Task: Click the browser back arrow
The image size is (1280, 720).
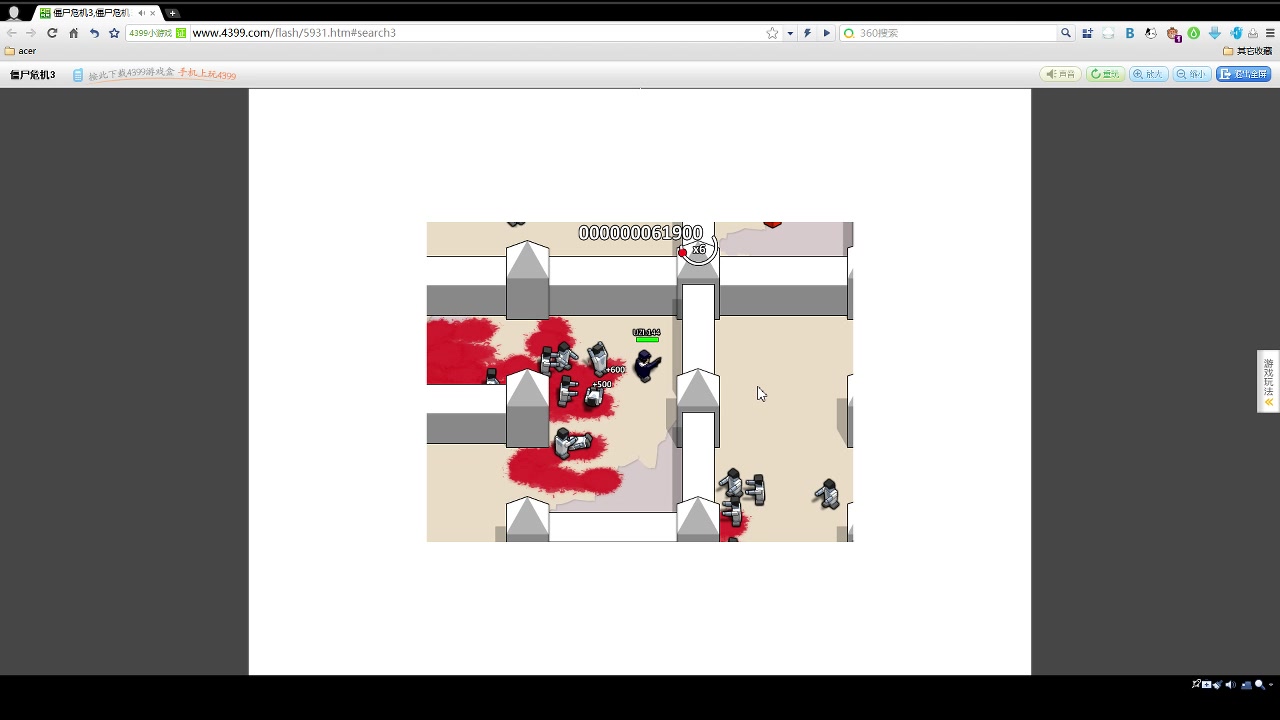Action: (12, 33)
